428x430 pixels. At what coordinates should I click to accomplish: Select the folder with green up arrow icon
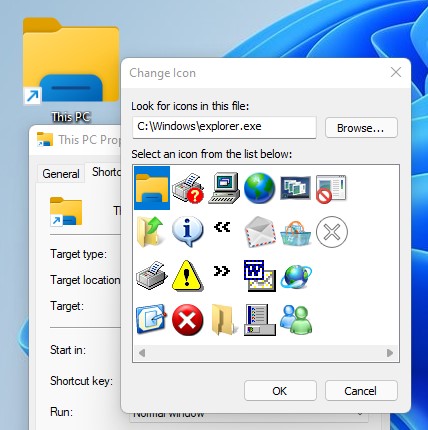151,232
